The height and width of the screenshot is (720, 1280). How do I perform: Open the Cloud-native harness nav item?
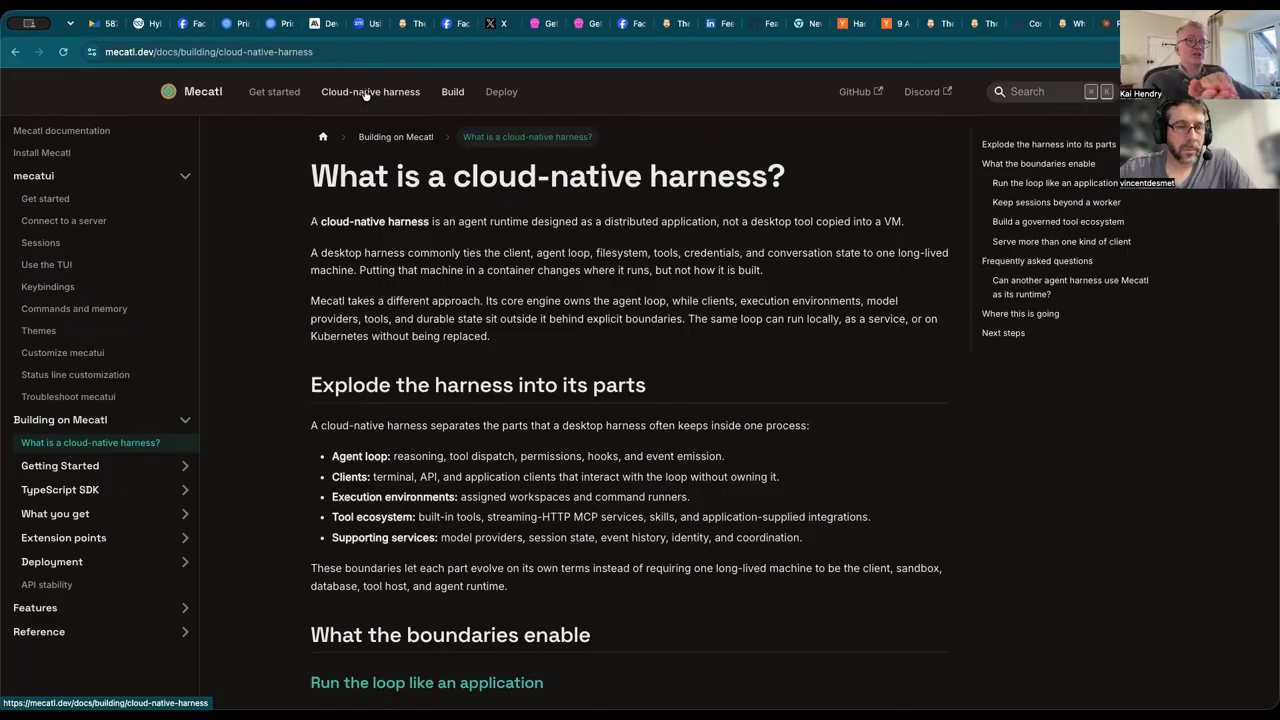point(370,92)
